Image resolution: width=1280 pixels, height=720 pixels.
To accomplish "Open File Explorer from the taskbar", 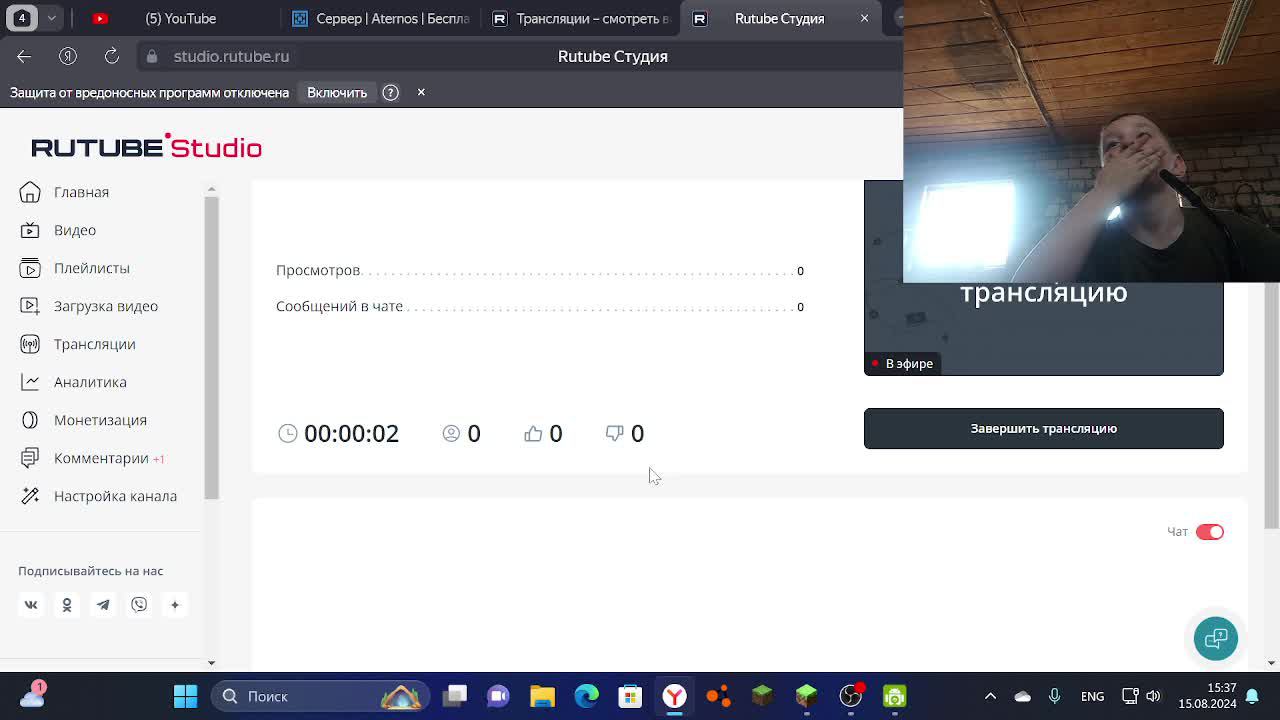I will click(542, 696).
